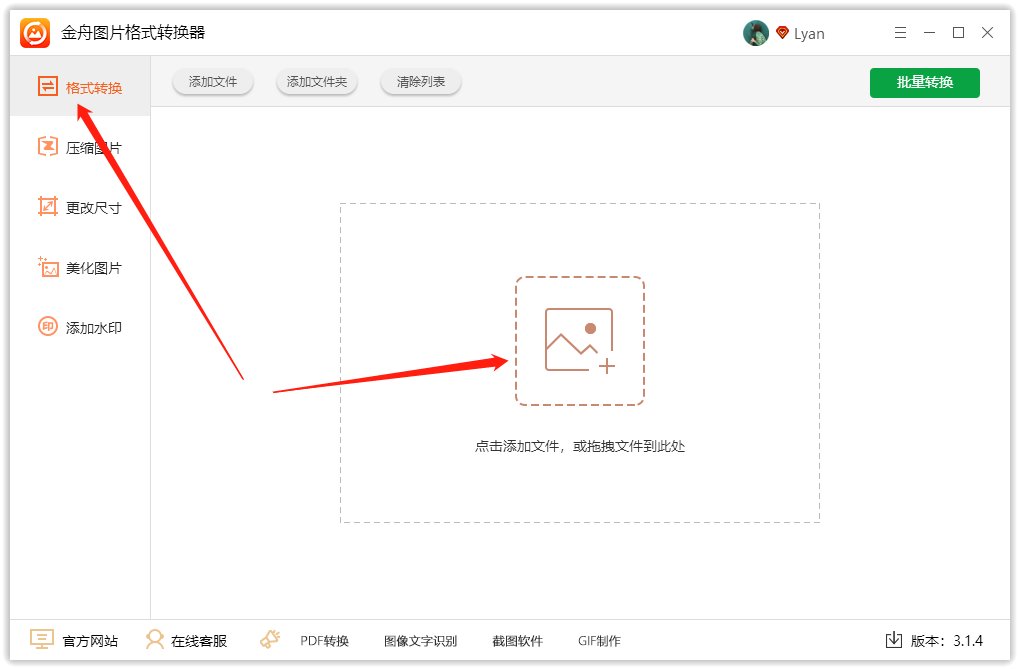Select the 添加水印 watermark tool
The height and width of the screenshot is (670, 1020).
[x=80, y=327]
